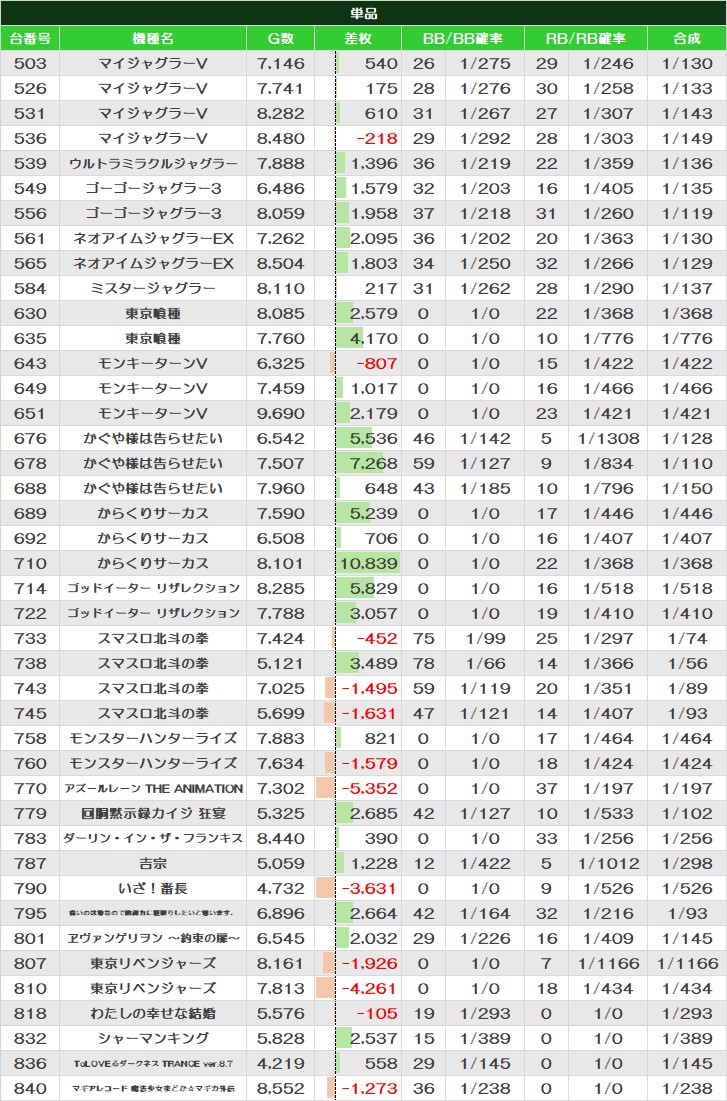Click わたしの幸せな結婚 name
This screenshot has height=1101, width=727.
(x=153, y=1014)
